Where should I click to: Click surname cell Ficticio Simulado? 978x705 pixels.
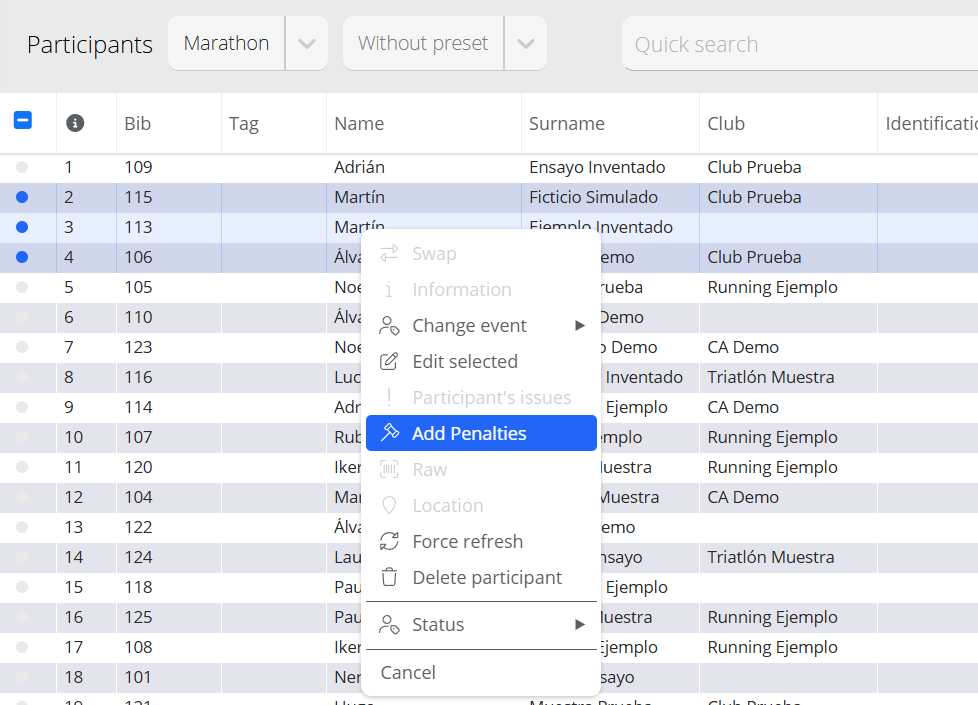[593, 197]
